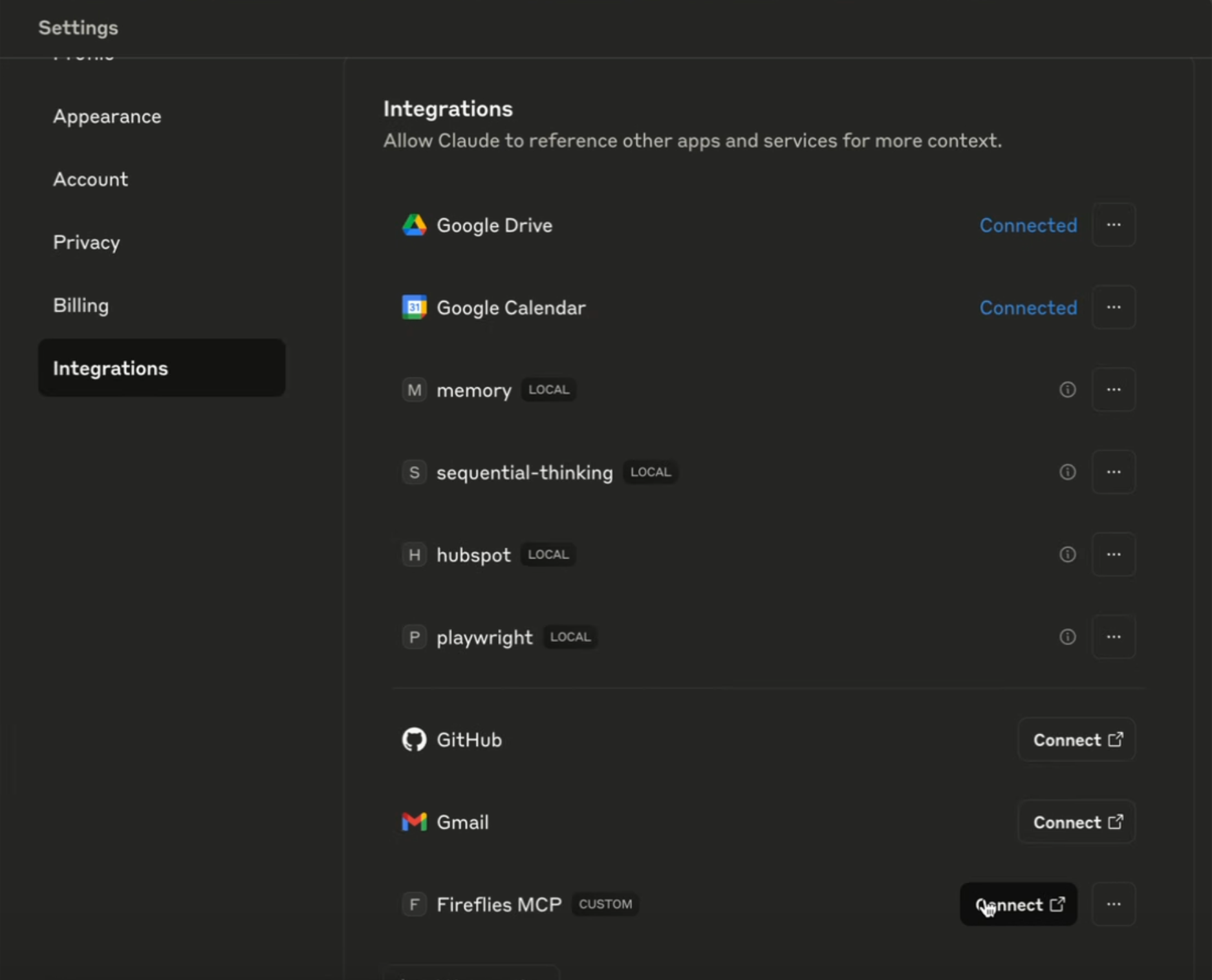Select the memory integration name
This screenshot has width=1212, height=980.
pyautogui.click(x=474, y=390)
